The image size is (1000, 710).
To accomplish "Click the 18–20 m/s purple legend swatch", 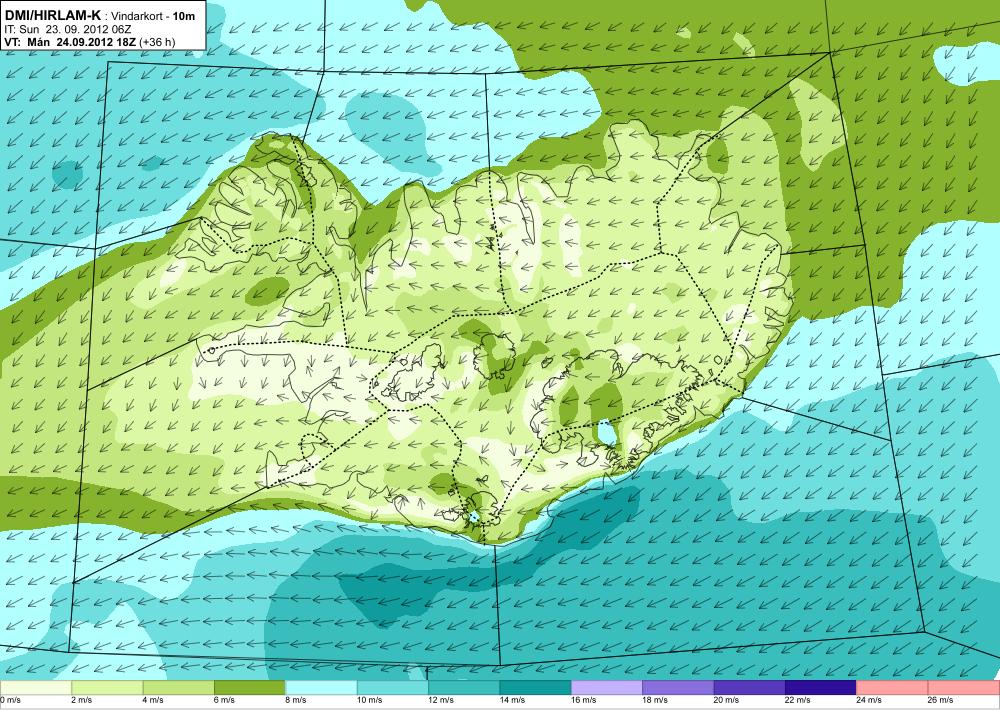I will pyautogui.click(x=678, y=688).
